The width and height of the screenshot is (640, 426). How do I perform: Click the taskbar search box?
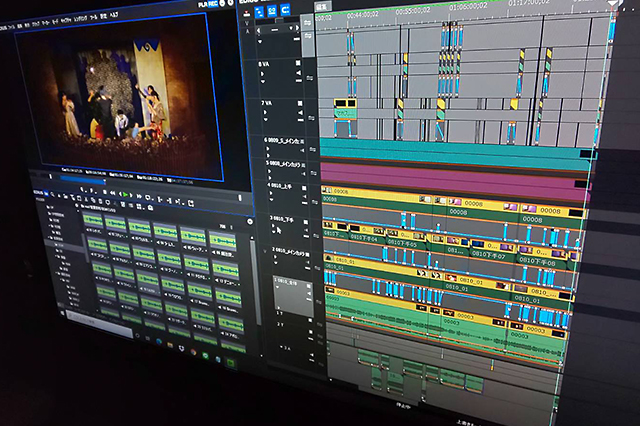pyautogui.click(x=100, y=324)
